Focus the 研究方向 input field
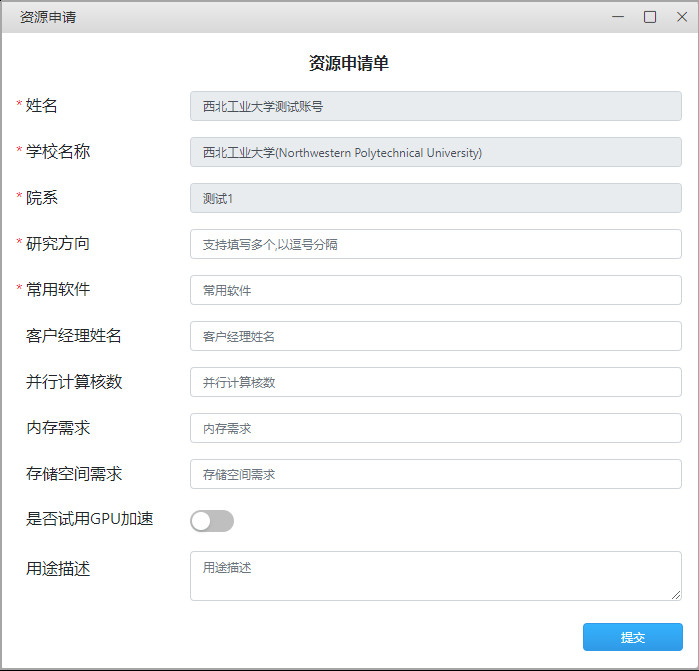 pos(435,244)
